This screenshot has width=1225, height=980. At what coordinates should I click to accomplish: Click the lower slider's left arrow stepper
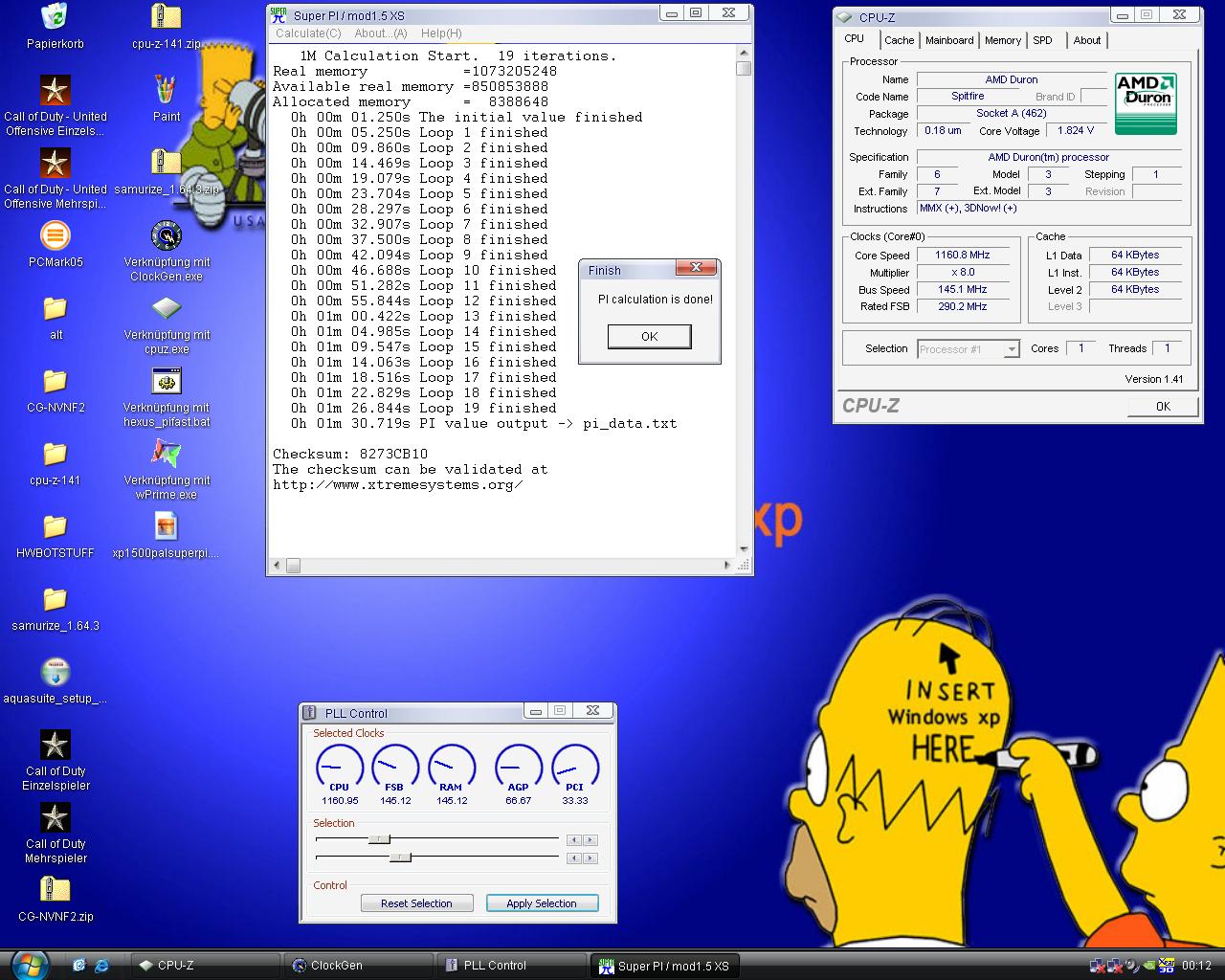click(x=573, y=858)
